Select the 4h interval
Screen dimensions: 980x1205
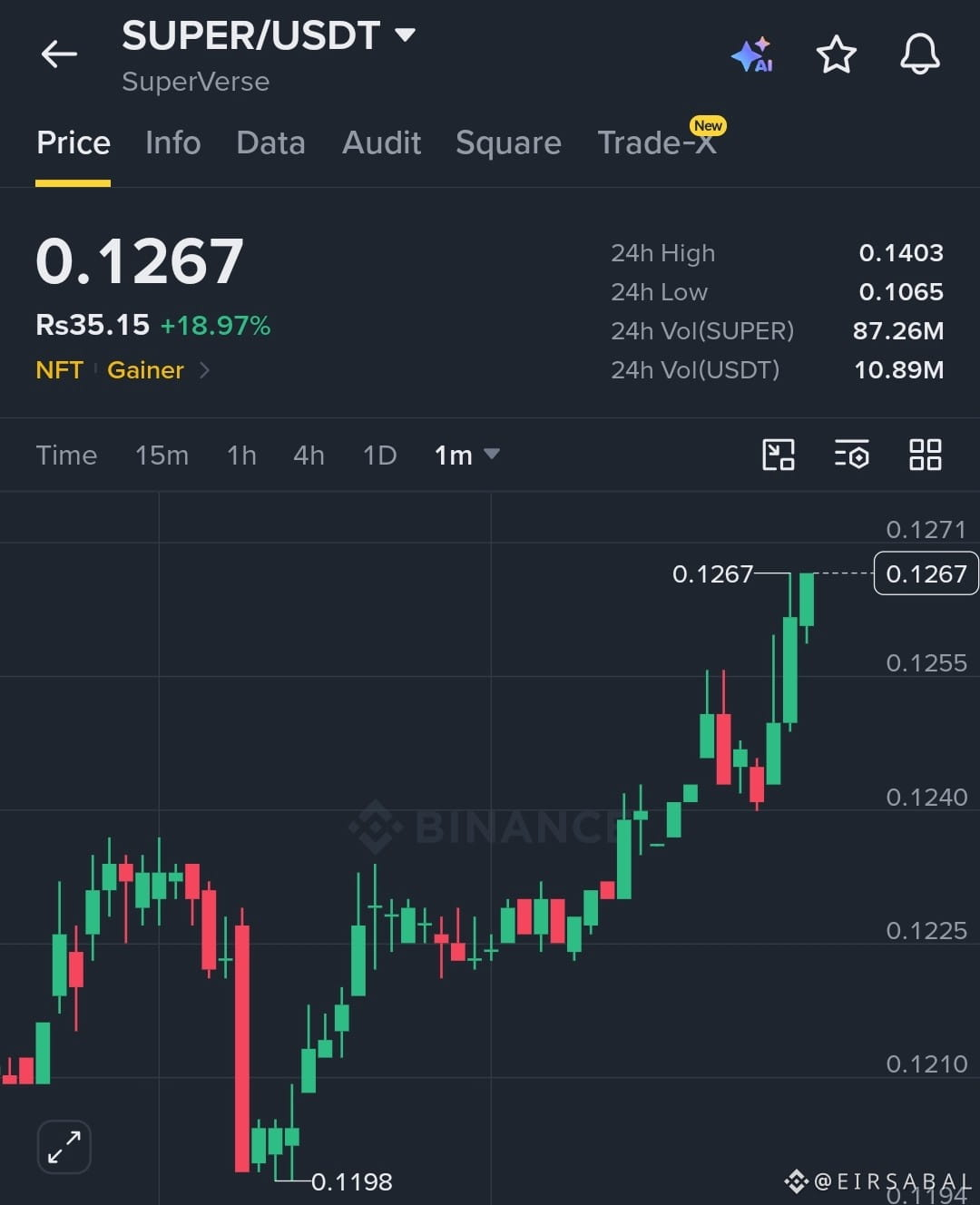(309, 455)
